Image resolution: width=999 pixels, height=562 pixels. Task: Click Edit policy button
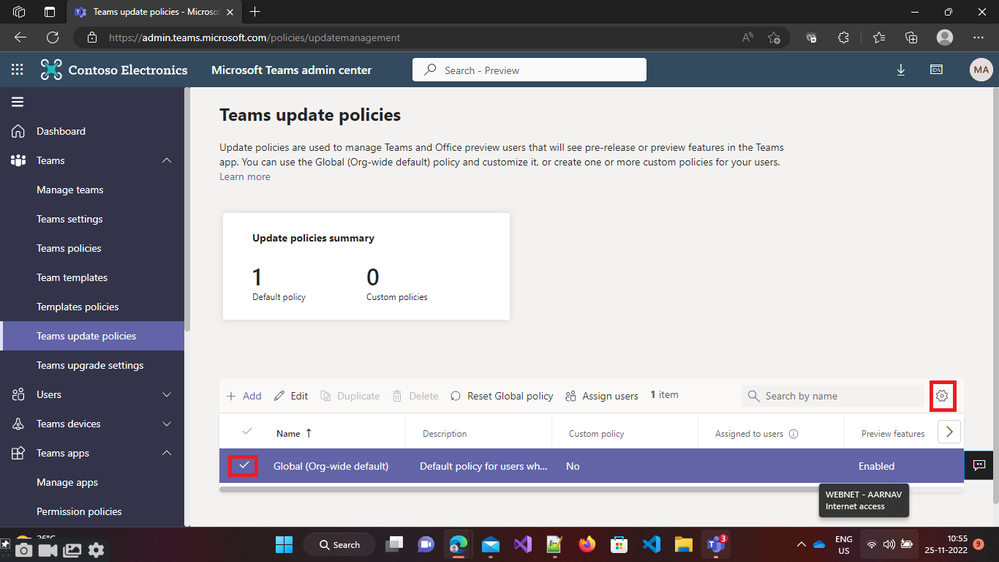pos(291,396)
